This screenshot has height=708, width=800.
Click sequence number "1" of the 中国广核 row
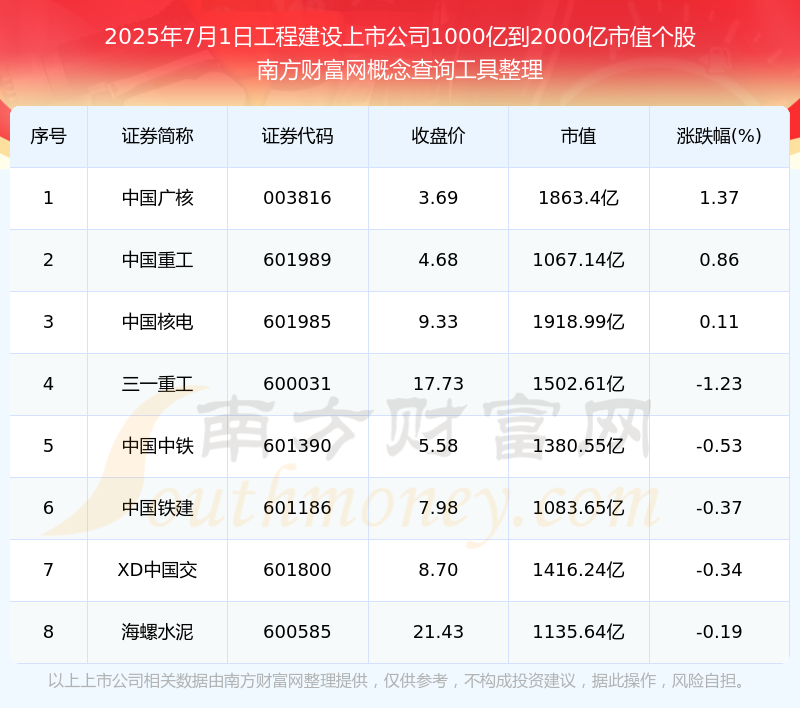pos(48,198)
